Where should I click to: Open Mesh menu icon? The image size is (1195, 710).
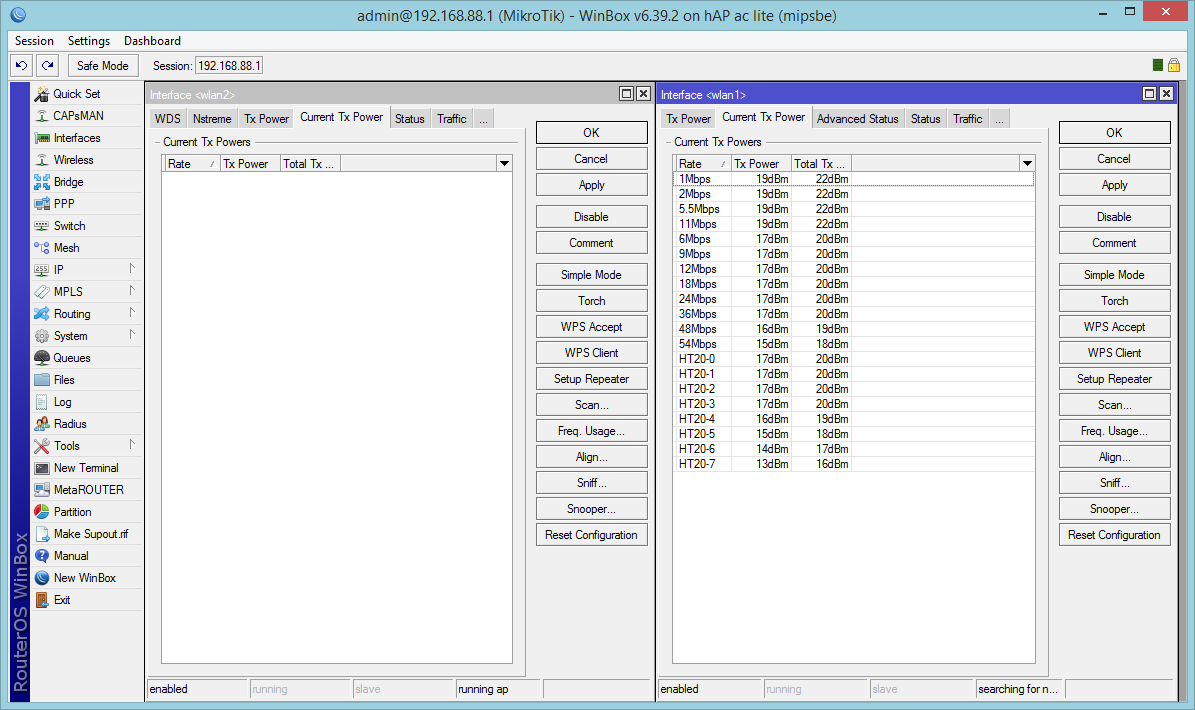[x=42, y=248]
